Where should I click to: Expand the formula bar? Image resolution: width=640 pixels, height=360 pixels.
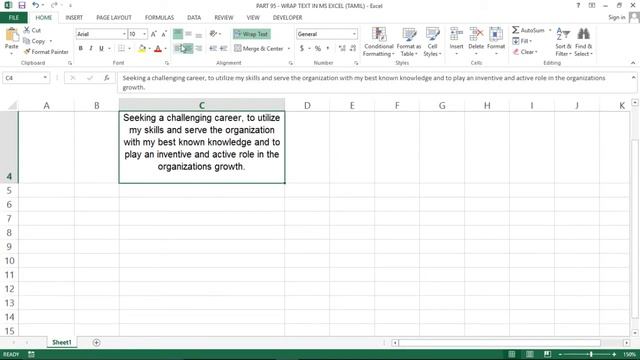coord(633,77)
